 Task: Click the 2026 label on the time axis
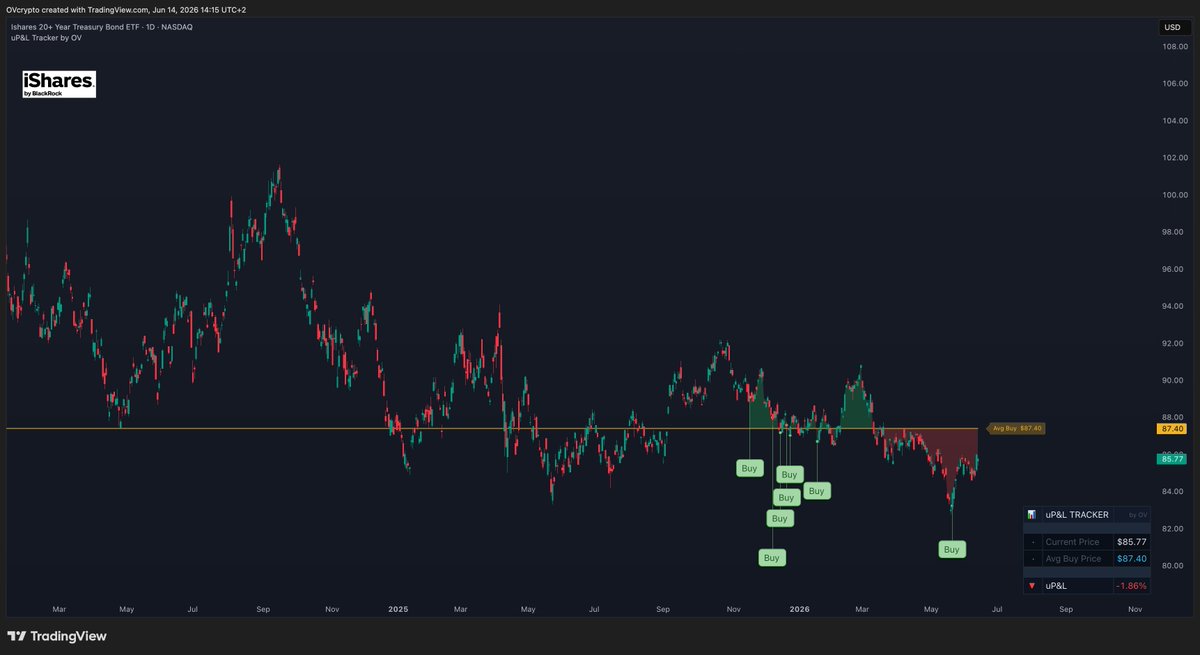799,608
